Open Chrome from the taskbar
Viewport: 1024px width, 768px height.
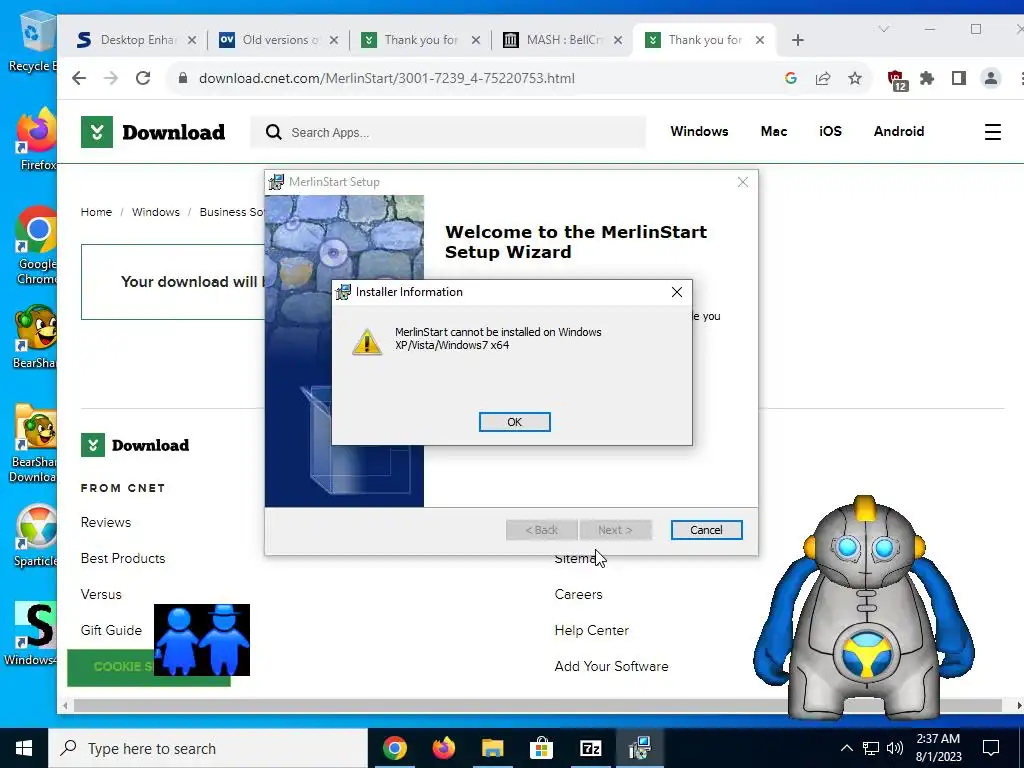pyautogui.click(x=394, y=748)
